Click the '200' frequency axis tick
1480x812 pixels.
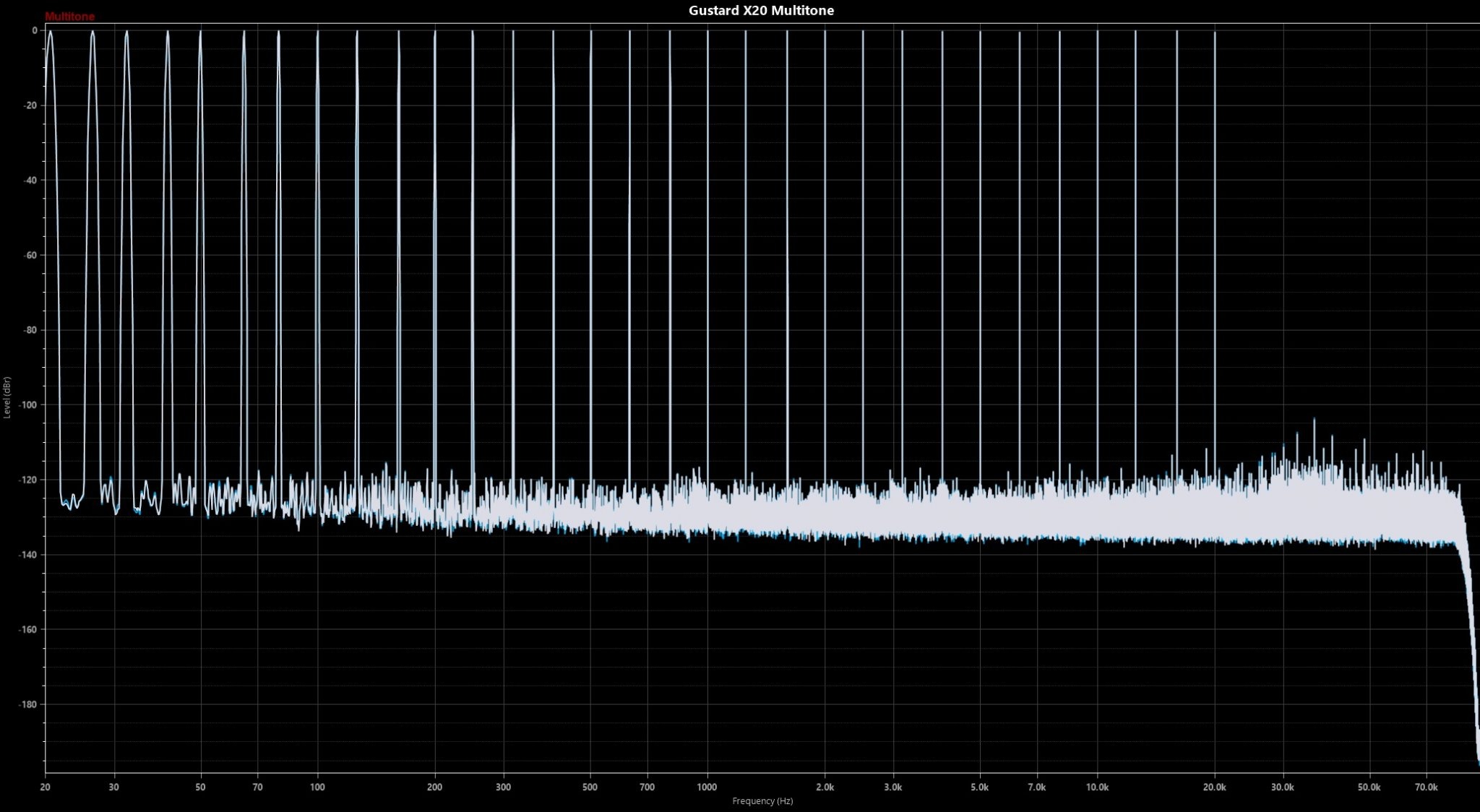click(x=434, y=787)
